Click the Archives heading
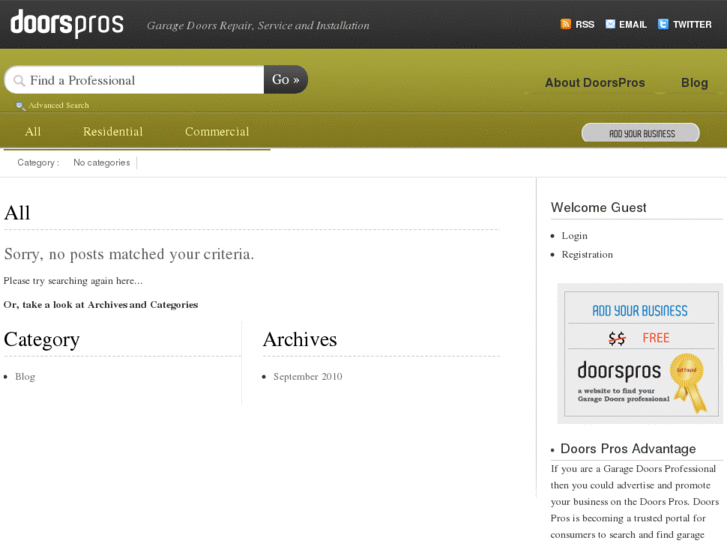This screenshot has height=545, width=727. 300,340
